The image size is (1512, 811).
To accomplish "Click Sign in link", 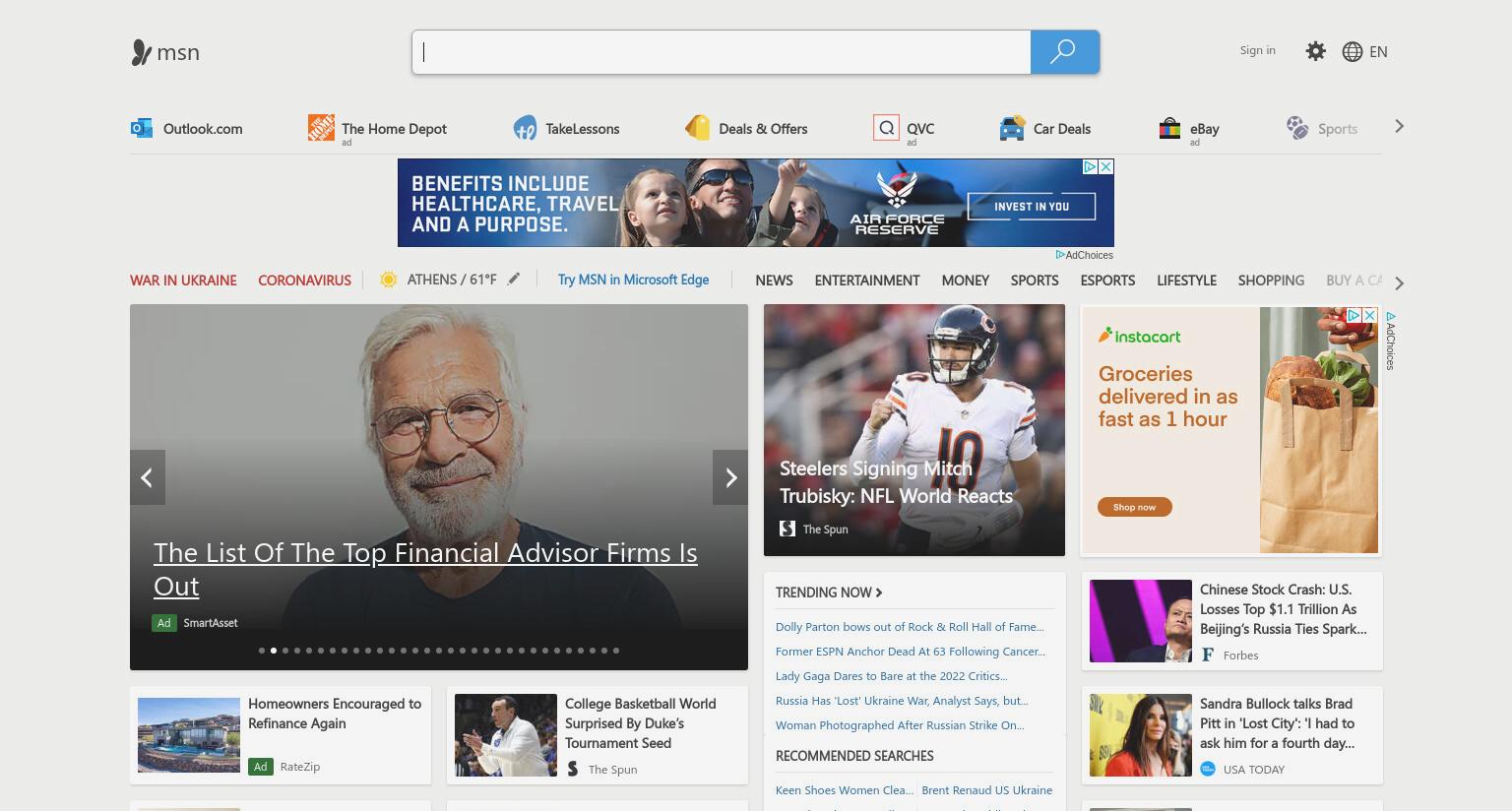I will pos(1257,50).
